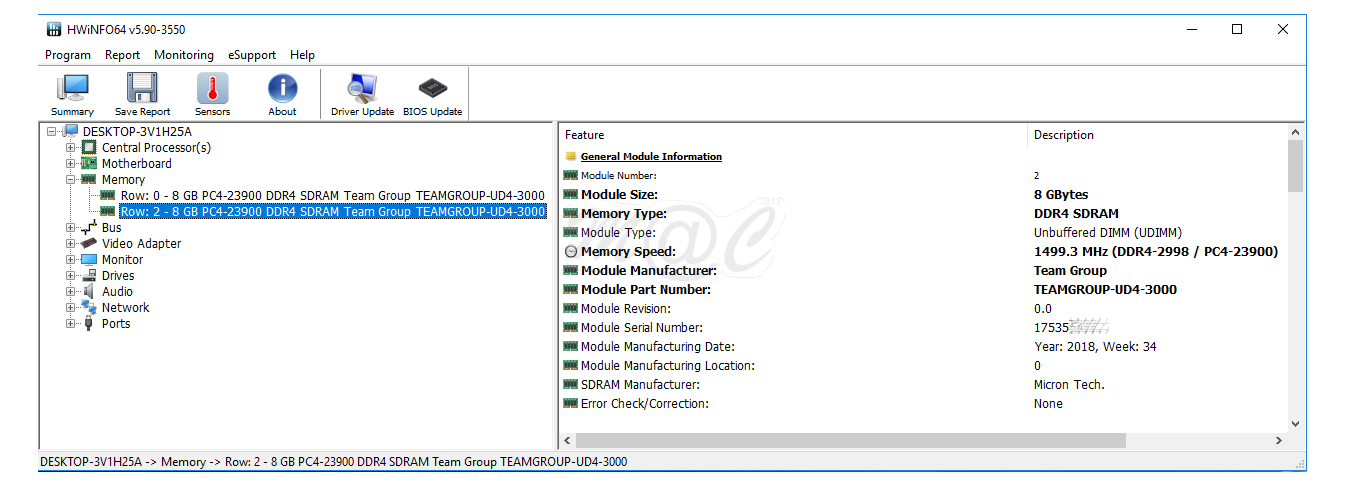Expand the Motherboard tree node

click(x=71, y=163)
